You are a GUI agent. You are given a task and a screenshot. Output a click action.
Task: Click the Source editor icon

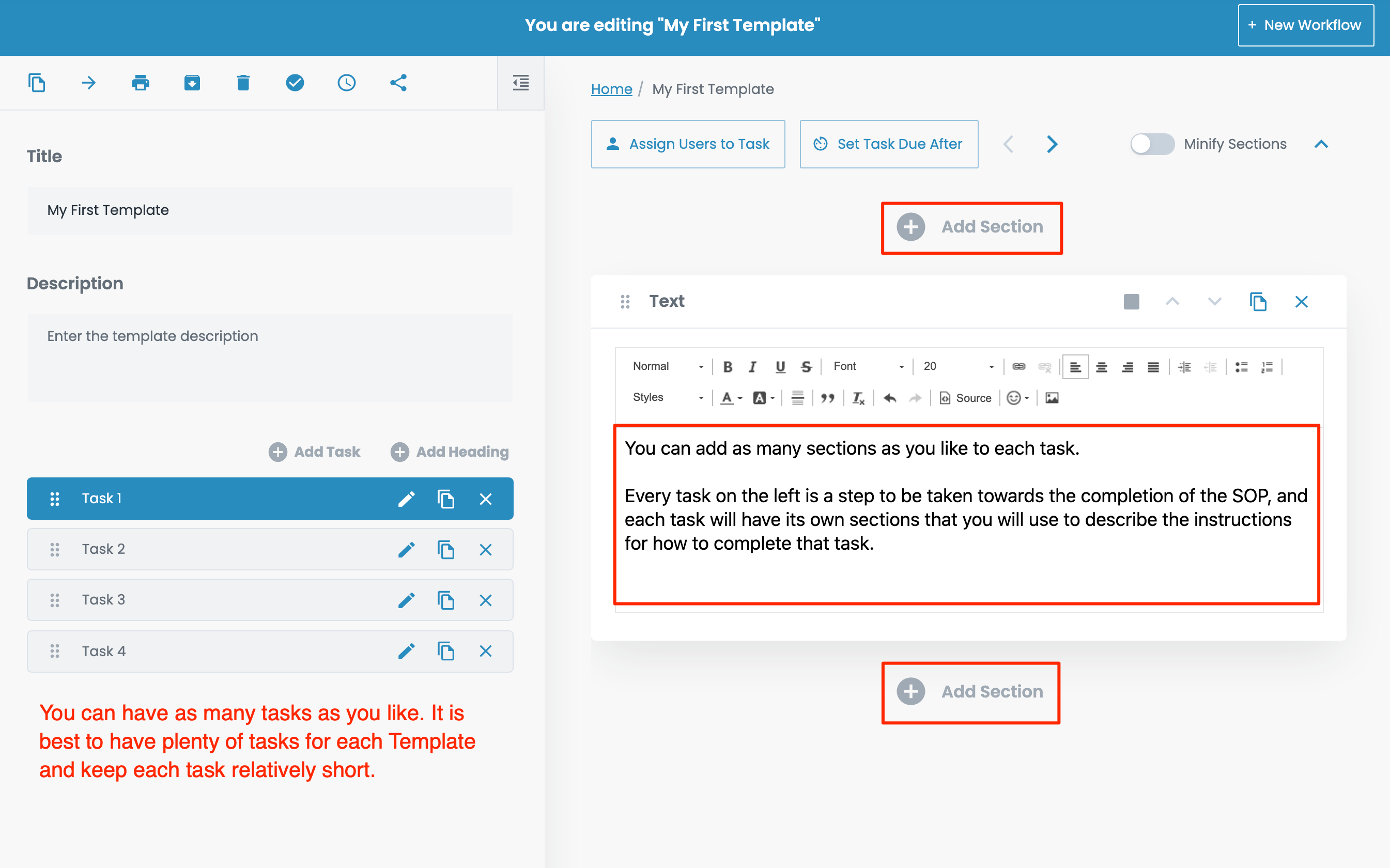click(x=964, y=398)
